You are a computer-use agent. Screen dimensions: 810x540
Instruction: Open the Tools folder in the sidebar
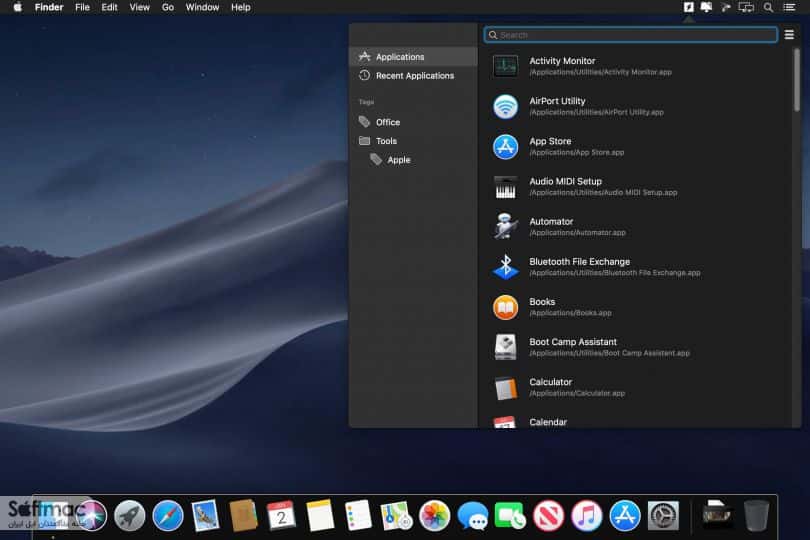coord(413,141)
